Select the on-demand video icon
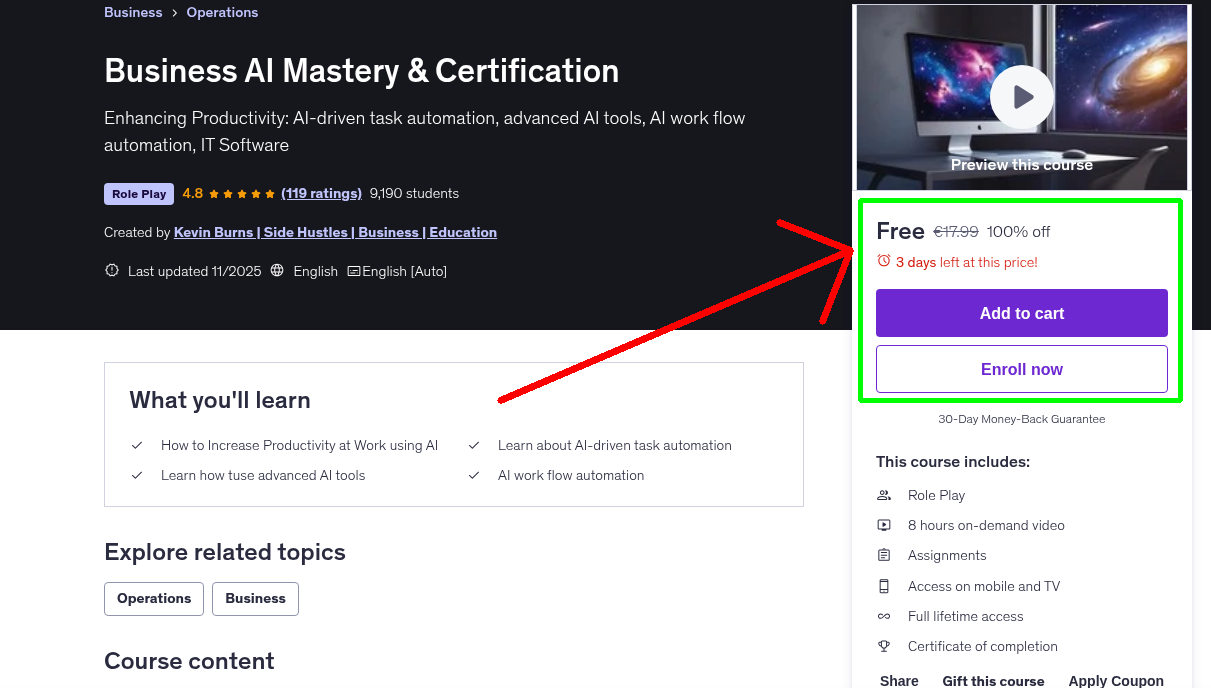Screen dimensions: 1211x688 884,525
